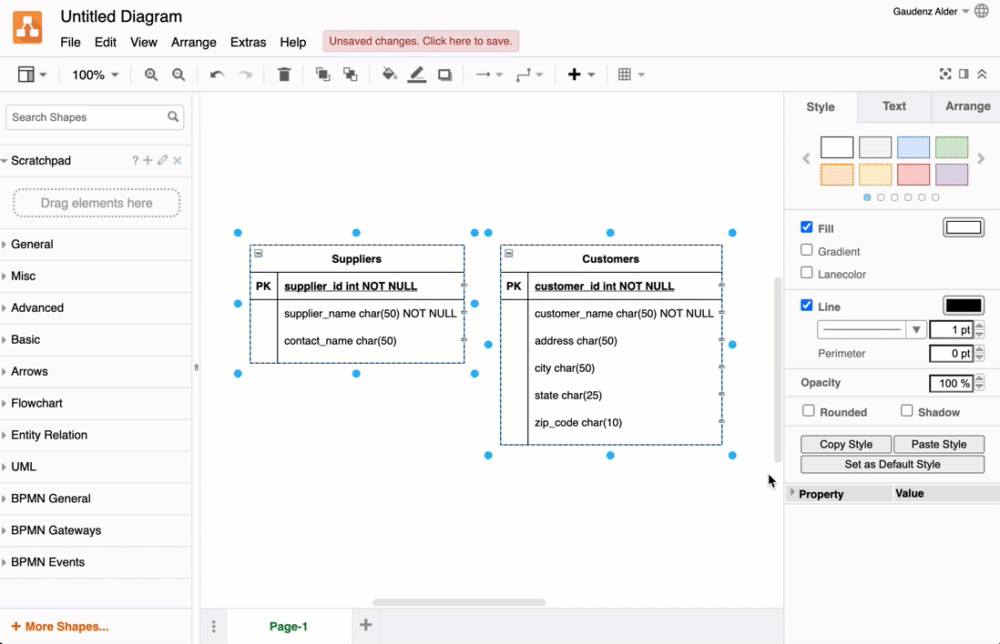This screenshot has height=644, width=1000.
Task: Open the 100% zoom dropdown
Action: tap(95, 75)
